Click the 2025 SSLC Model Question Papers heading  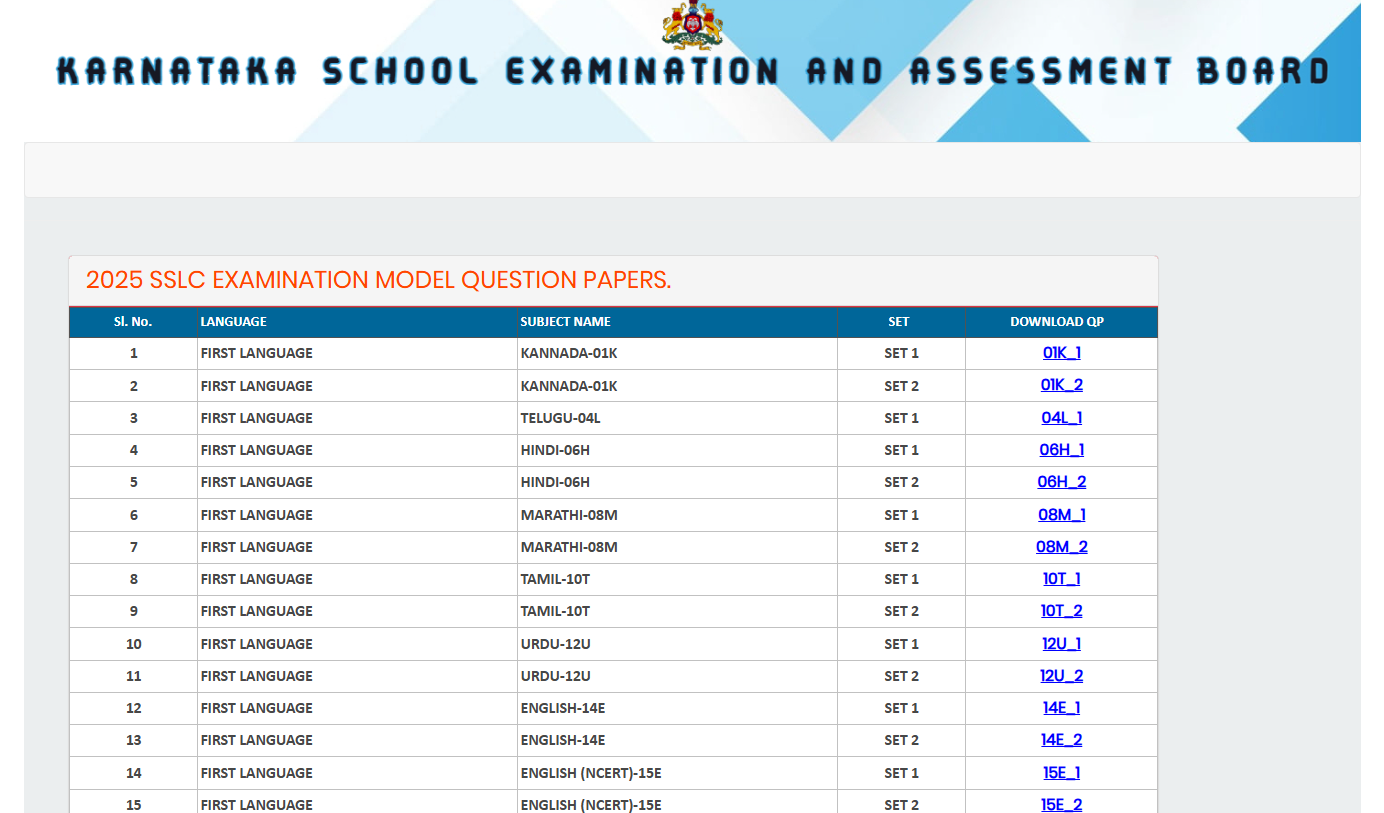click(x=377, y=280)
